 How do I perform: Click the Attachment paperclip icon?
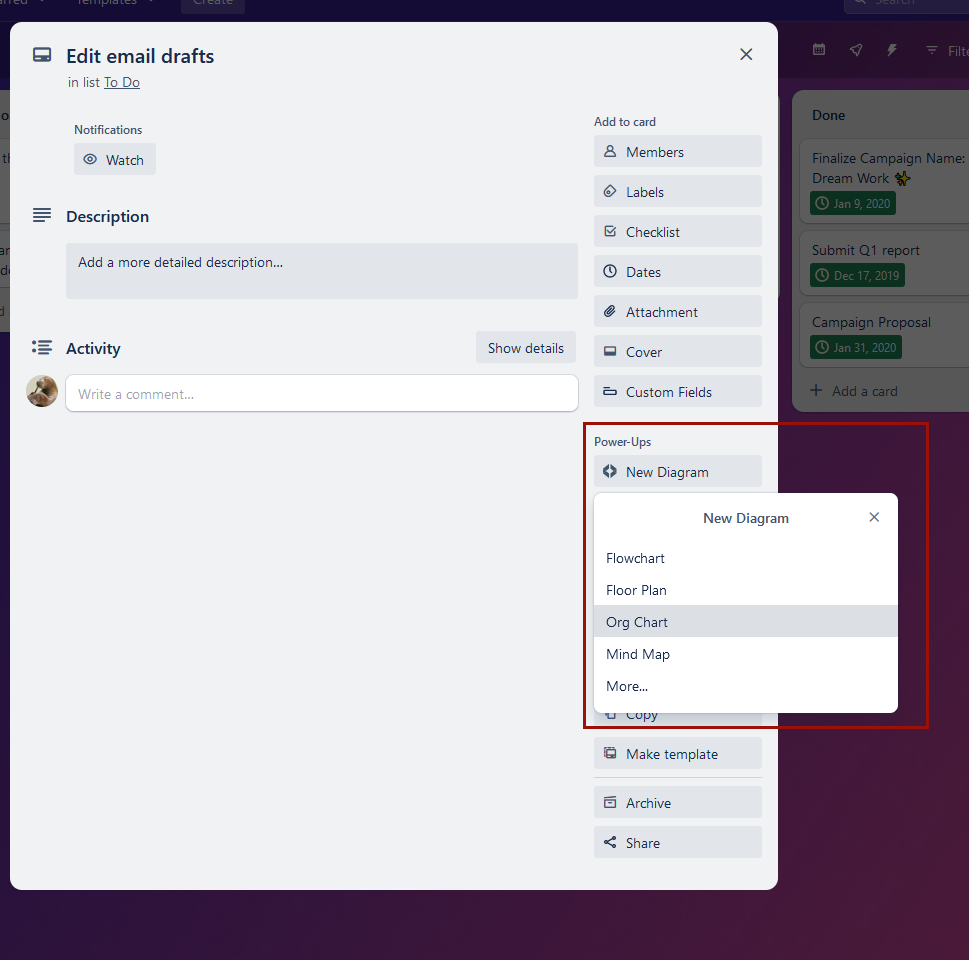(611, 311)
